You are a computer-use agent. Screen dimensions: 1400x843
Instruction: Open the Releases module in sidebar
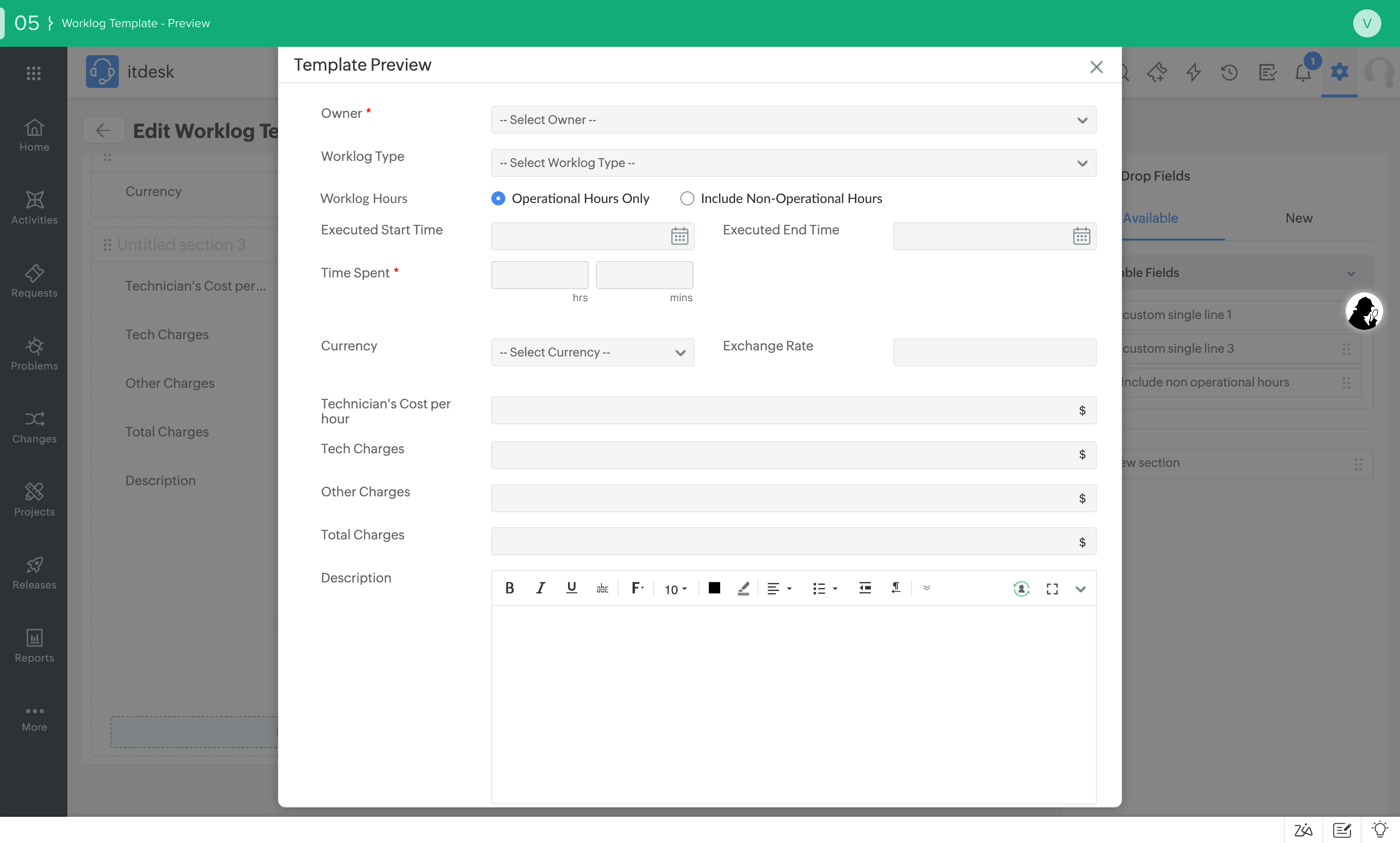click(x=34, y=573)
